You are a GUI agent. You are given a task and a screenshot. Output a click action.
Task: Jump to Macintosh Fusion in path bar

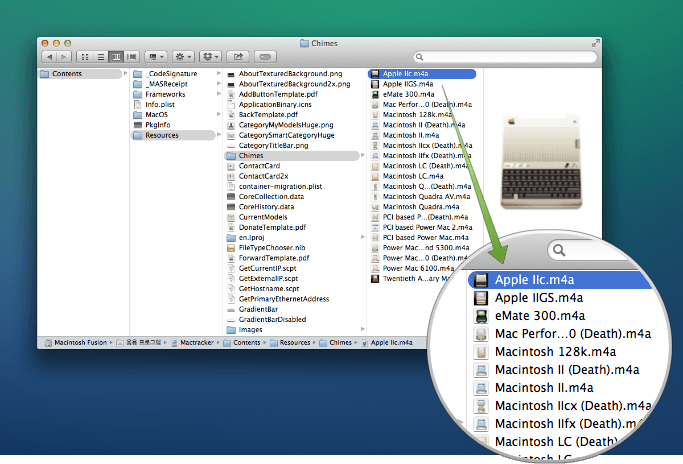(76, 342)
